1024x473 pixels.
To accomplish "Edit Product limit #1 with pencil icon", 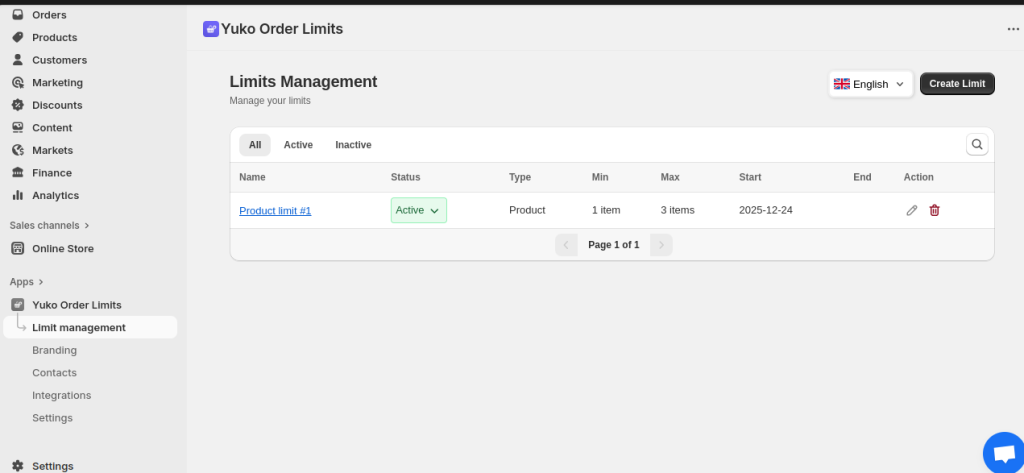I will [x=912, y=210].
